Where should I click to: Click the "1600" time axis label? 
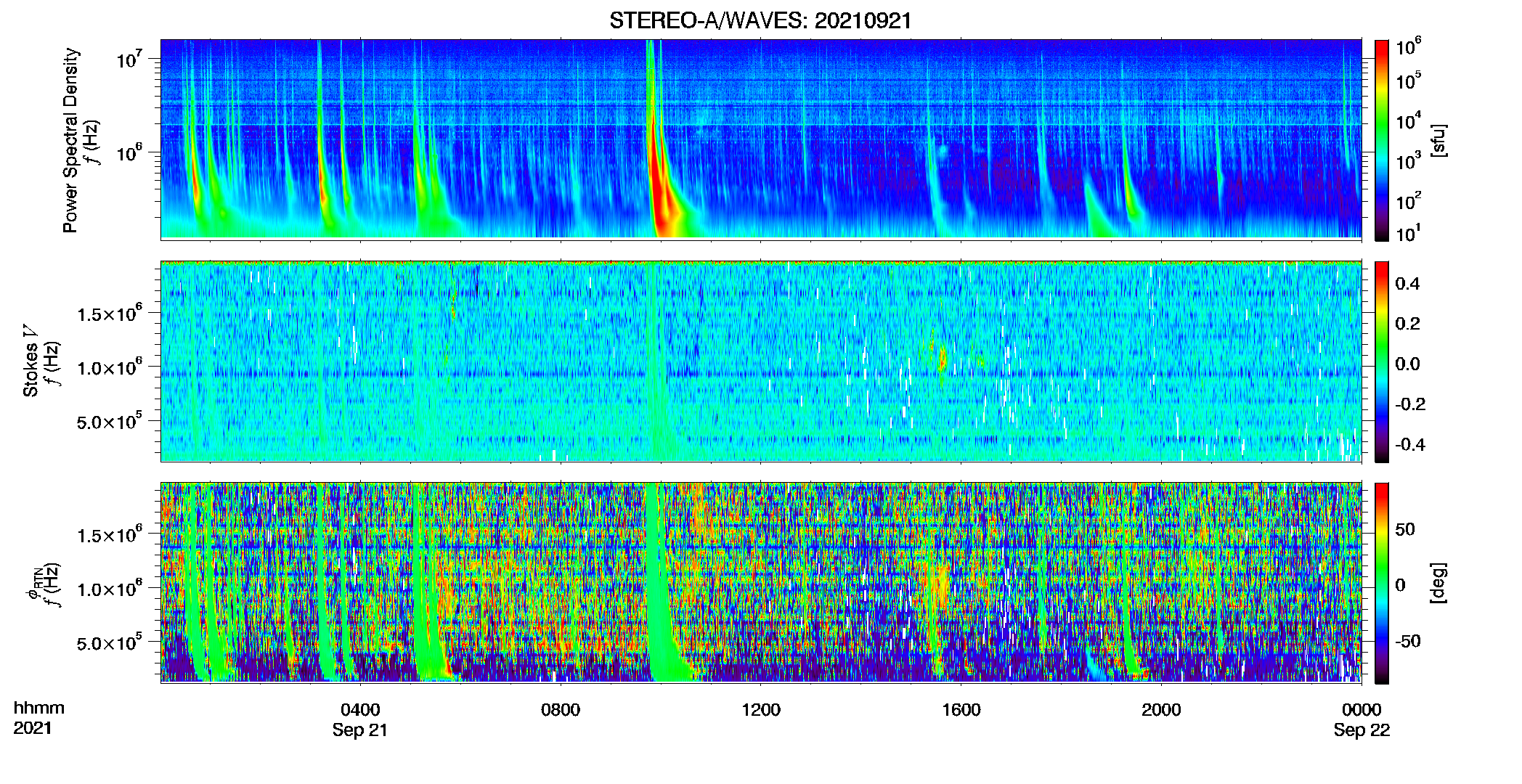(961, 710)
